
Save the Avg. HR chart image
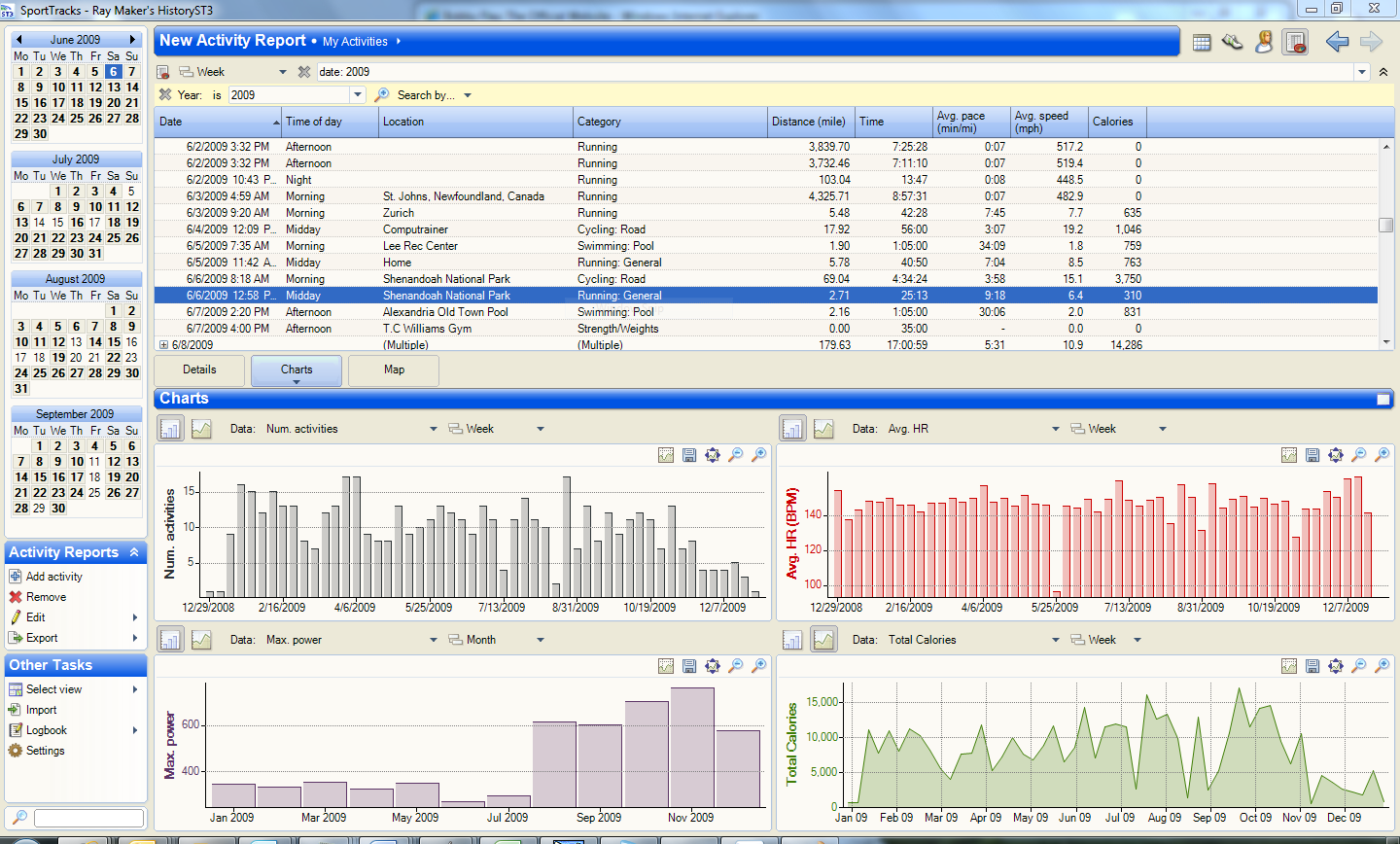click(x=1312, y=455)
